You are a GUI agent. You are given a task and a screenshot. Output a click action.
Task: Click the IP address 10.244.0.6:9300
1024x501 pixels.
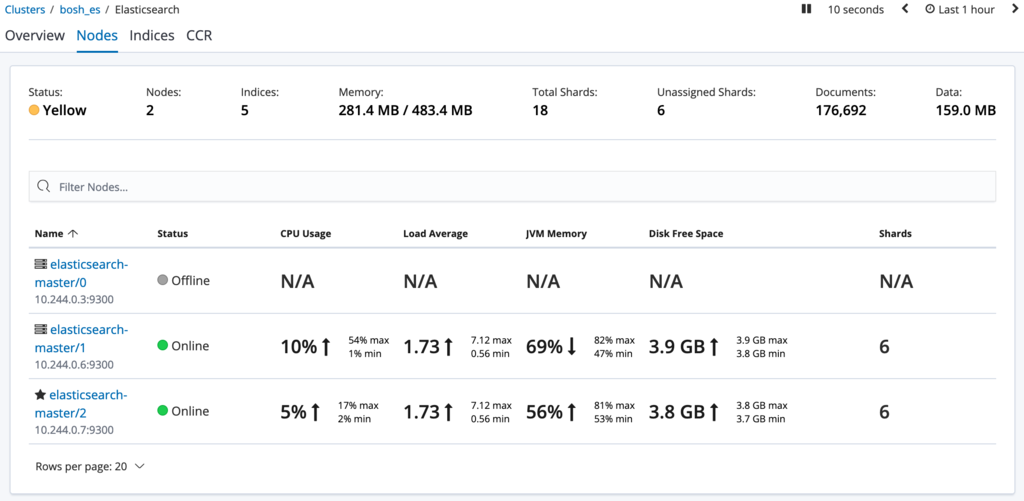[74, 364]
